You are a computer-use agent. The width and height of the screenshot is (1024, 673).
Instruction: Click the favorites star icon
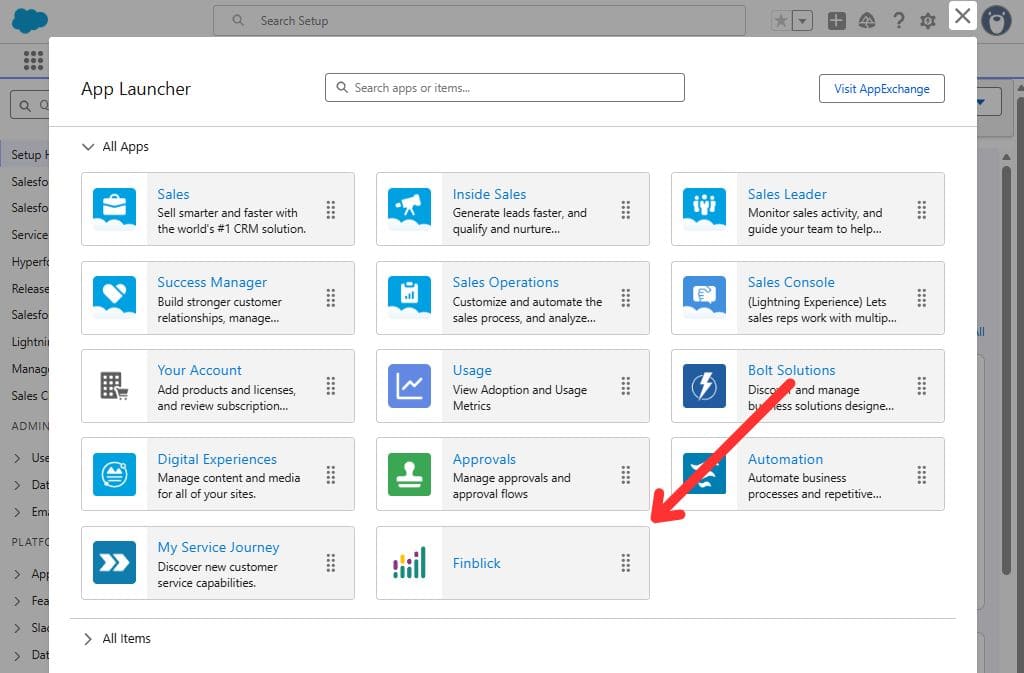(780, 21)
